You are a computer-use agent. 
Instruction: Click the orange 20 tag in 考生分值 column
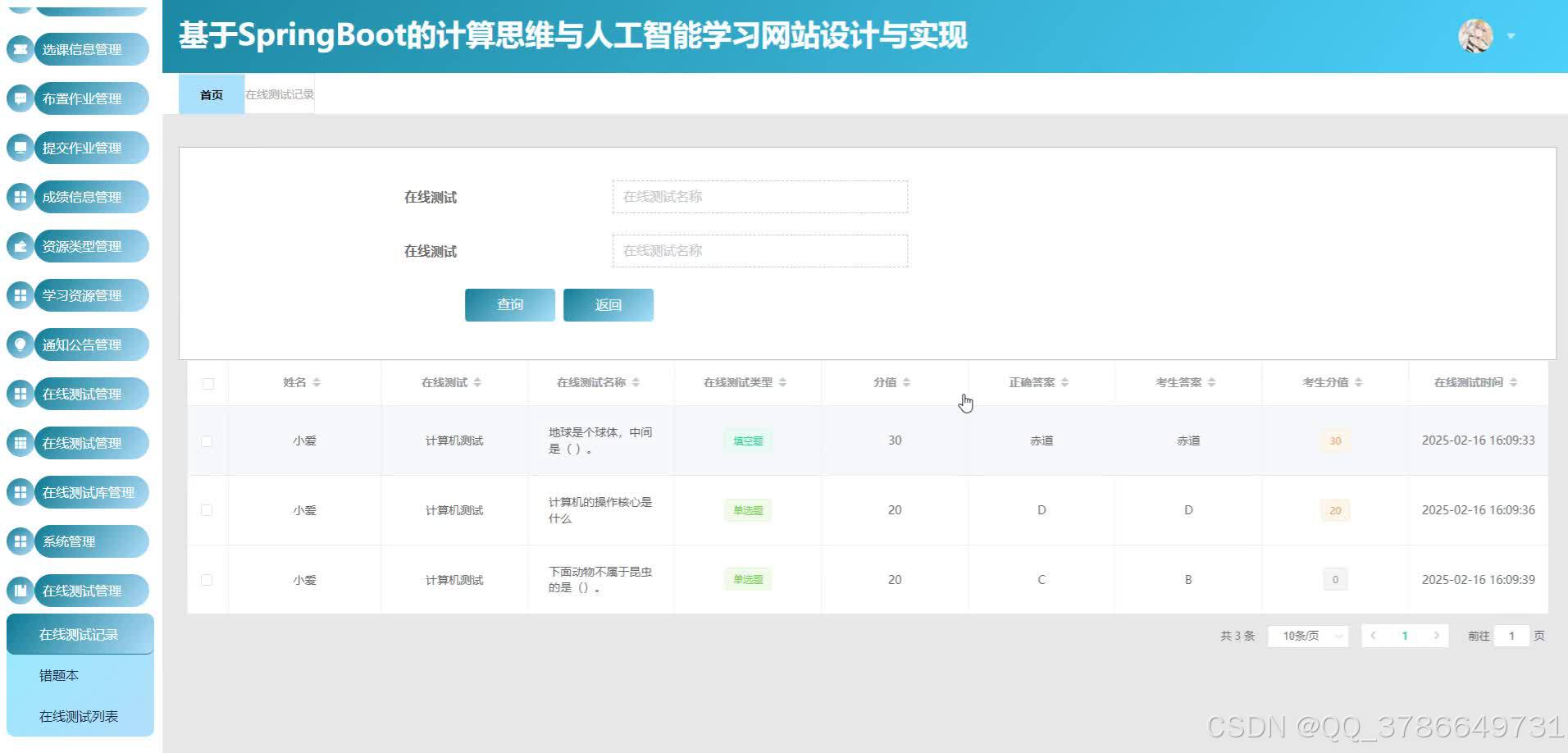tap(1335, 510)
